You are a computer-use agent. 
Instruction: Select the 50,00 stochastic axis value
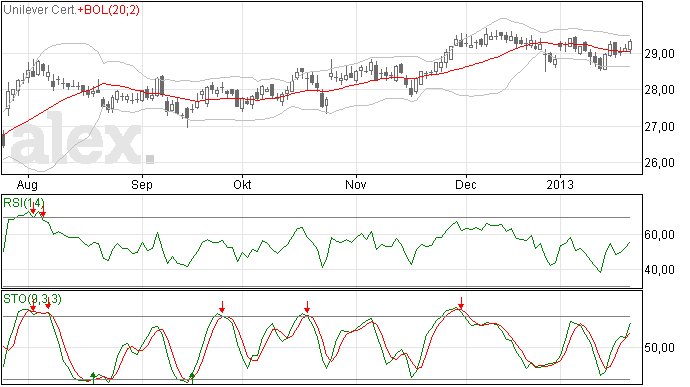pos(659,348)
